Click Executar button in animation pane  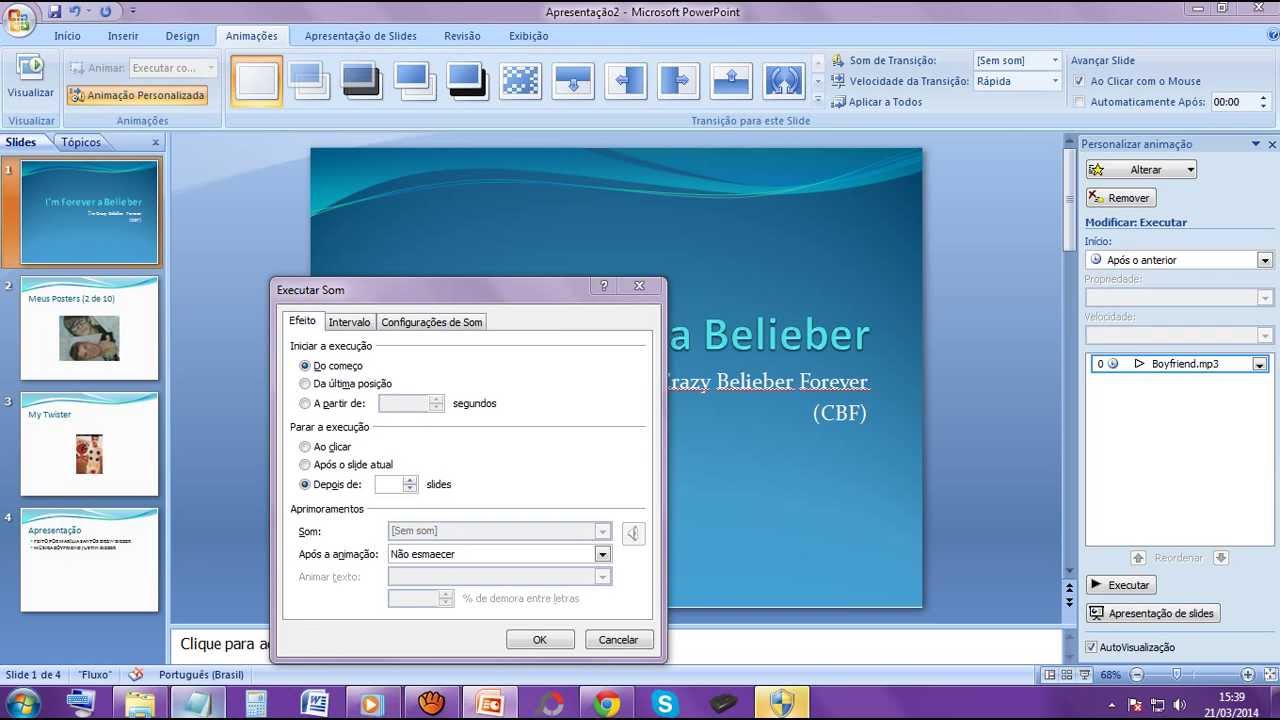[x=1121, y=585]
